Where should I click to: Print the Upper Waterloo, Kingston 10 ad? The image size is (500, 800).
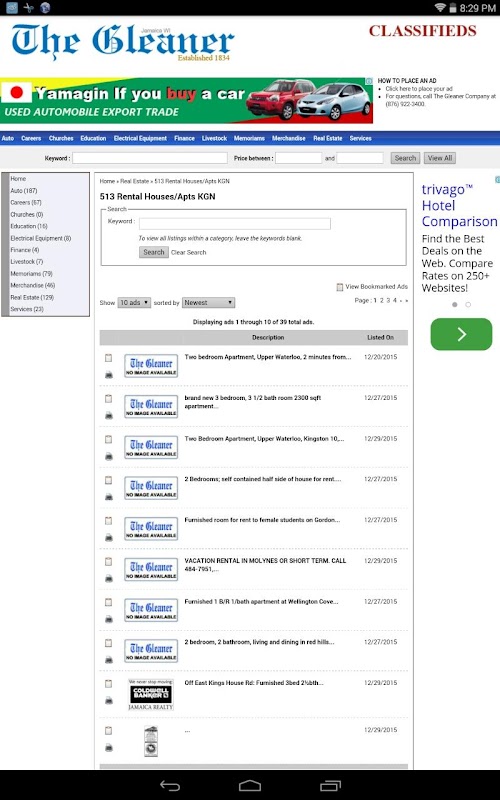(x=109, y=457)
